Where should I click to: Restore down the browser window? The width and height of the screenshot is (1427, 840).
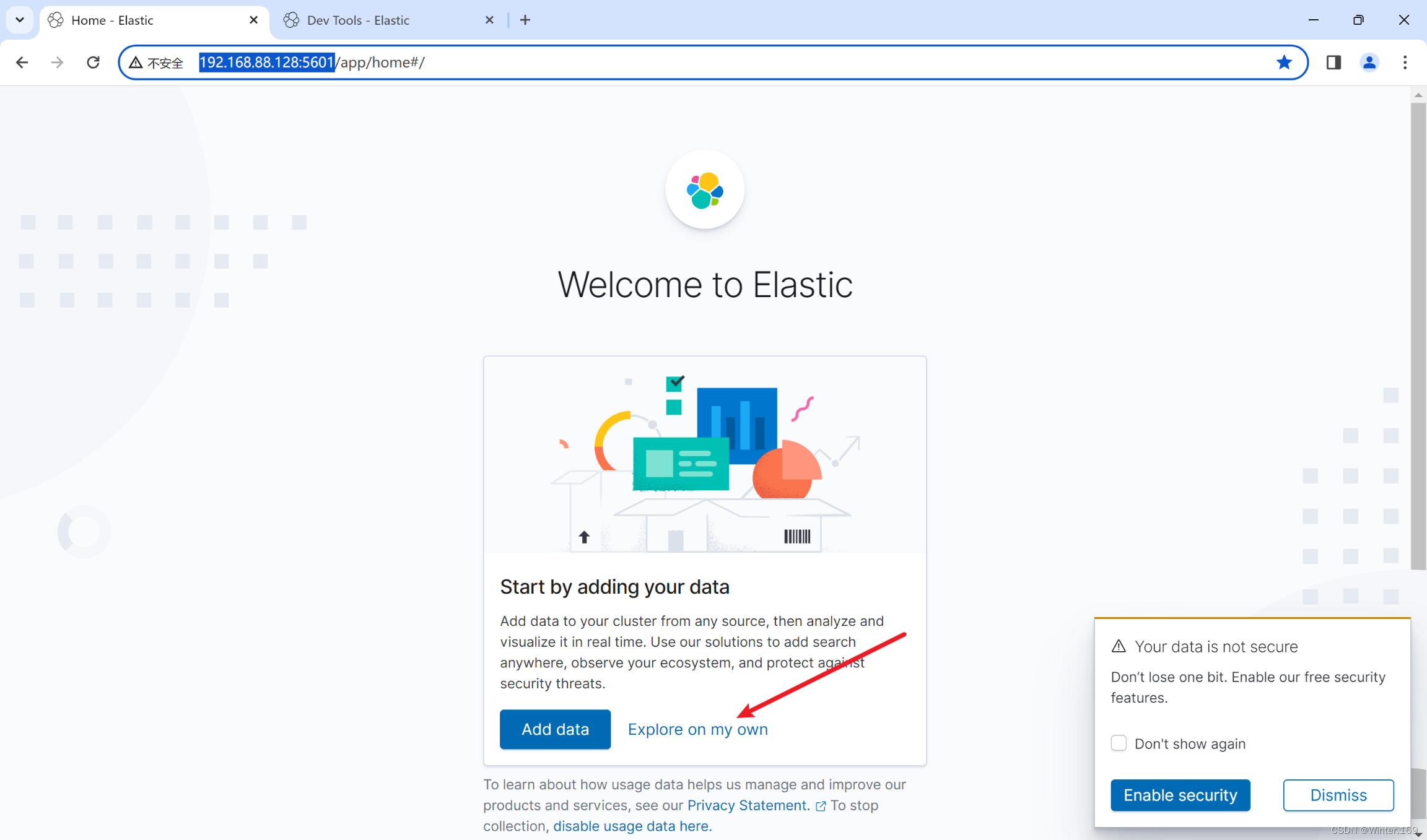click(x=1359, y=20)
